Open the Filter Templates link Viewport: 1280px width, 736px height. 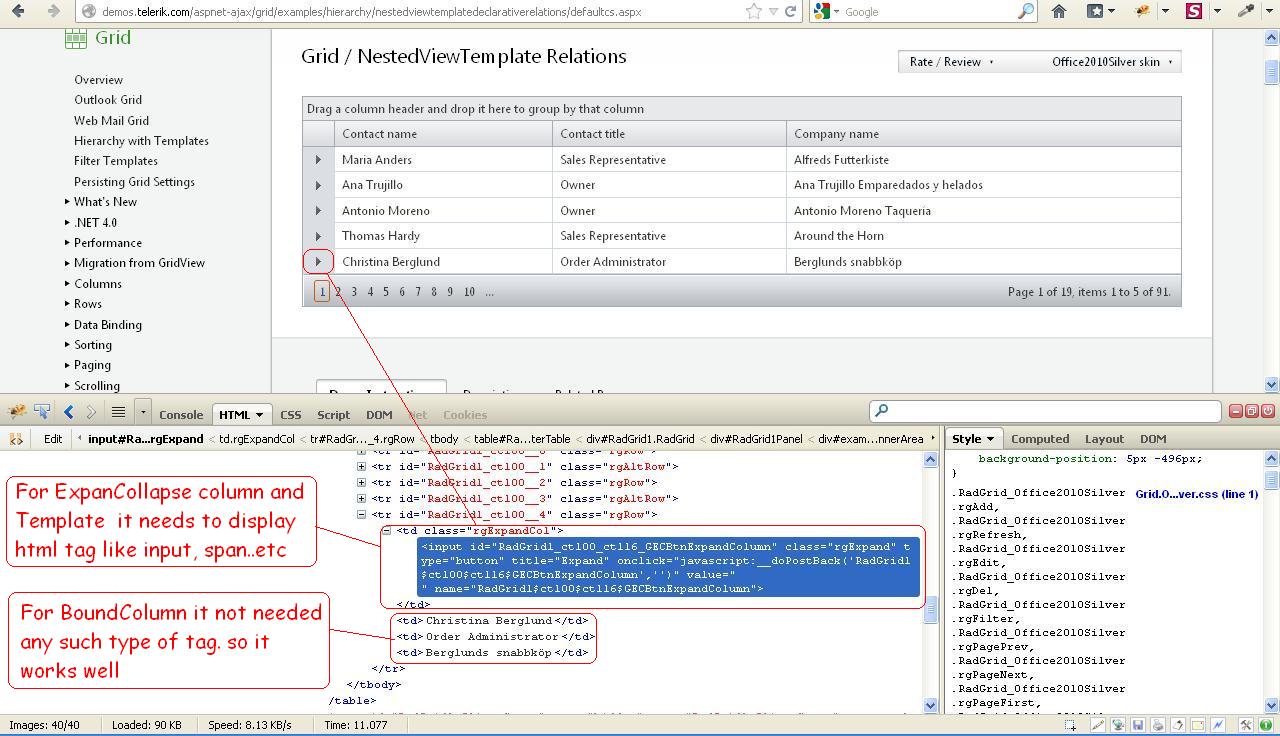tap(116, 161)
